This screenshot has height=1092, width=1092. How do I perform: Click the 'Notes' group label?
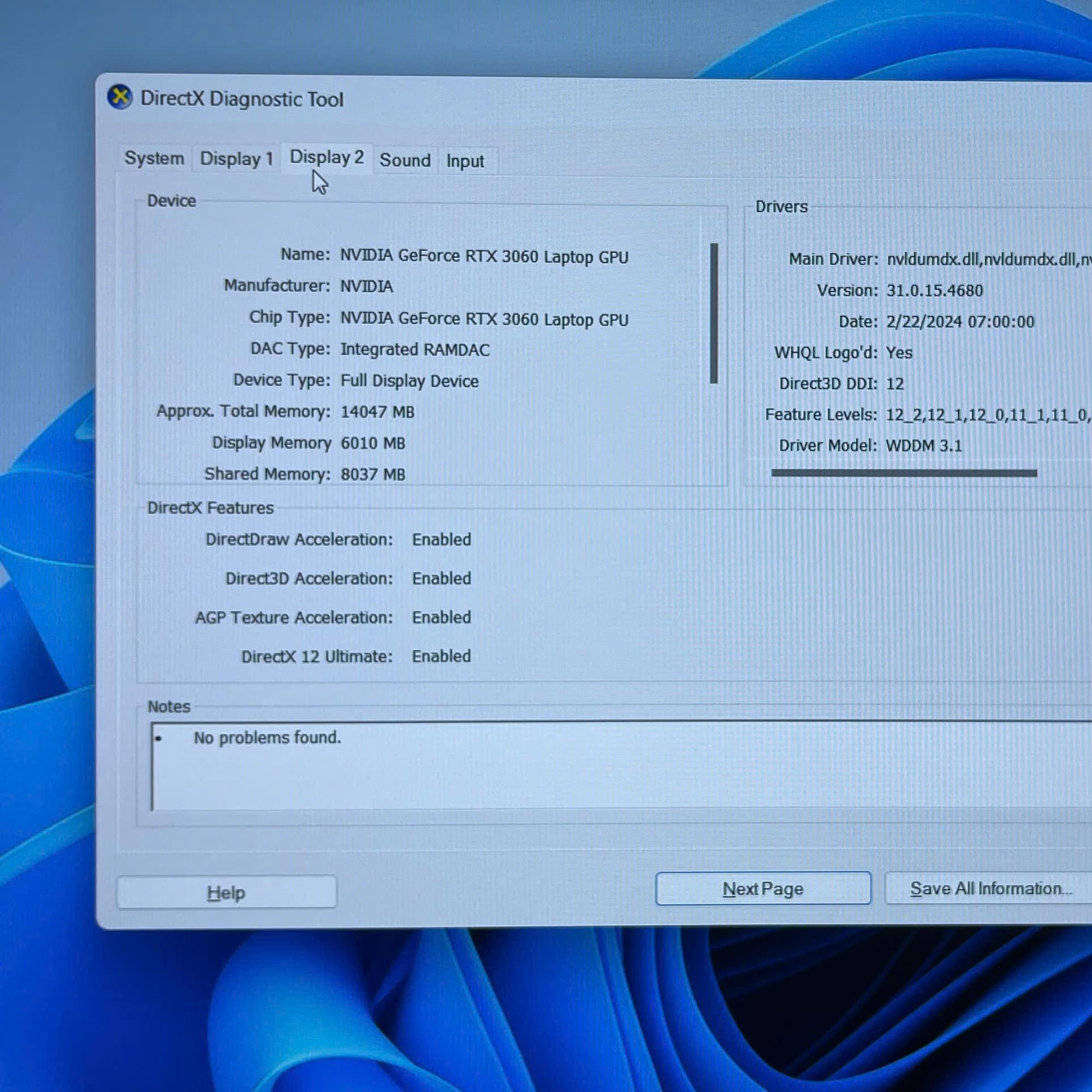point(169,707)
